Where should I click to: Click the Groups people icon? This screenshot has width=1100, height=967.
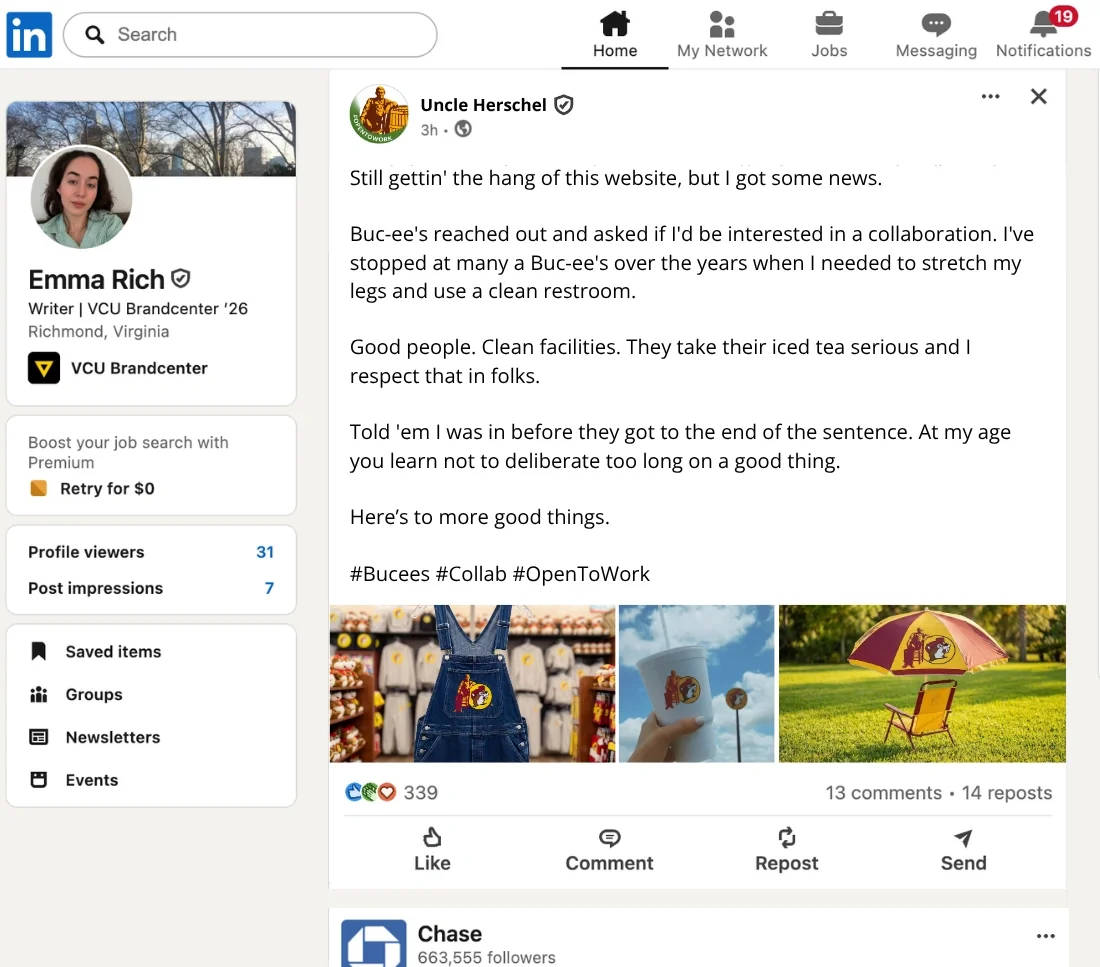[39, 694]
